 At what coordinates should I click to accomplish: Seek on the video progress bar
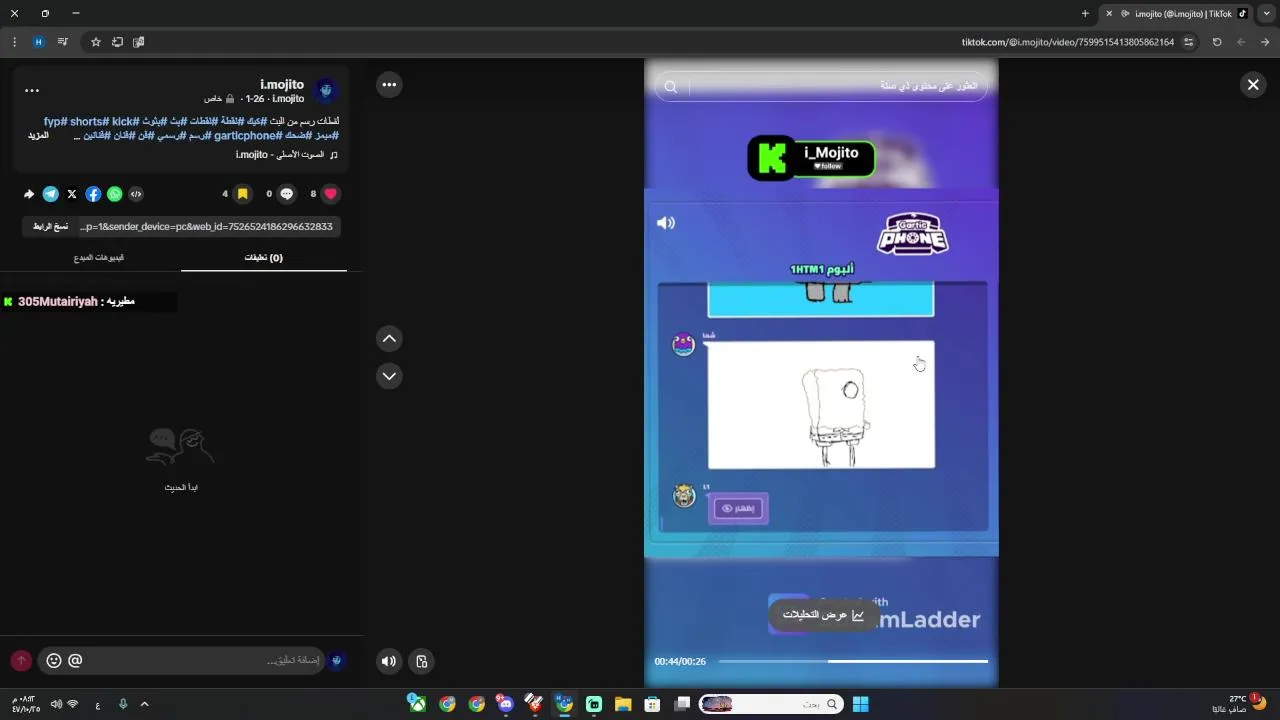coord(853,661)
